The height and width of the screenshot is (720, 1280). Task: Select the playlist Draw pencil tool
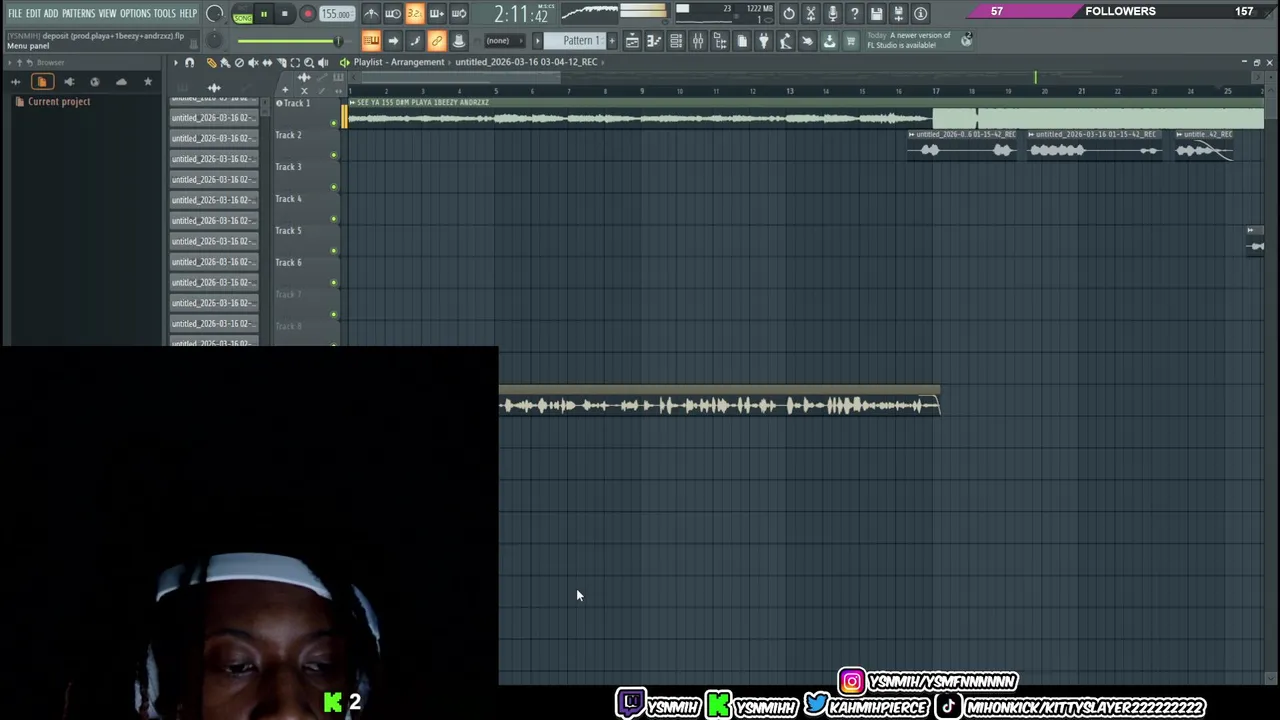pyautogui.click(x=211, y=62)
